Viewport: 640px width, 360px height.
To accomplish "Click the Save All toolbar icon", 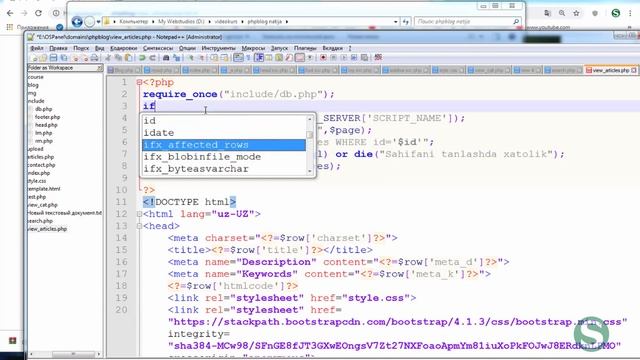I will [64, 58].
